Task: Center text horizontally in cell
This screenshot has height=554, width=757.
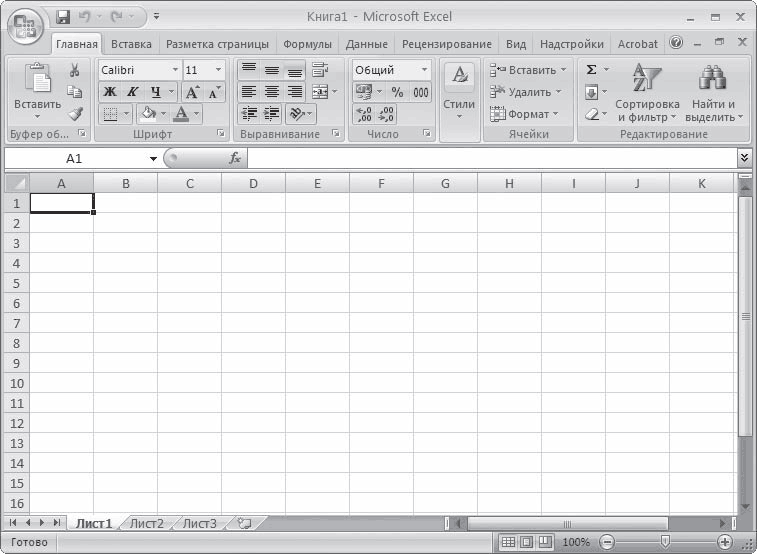Action: (272, 92)
